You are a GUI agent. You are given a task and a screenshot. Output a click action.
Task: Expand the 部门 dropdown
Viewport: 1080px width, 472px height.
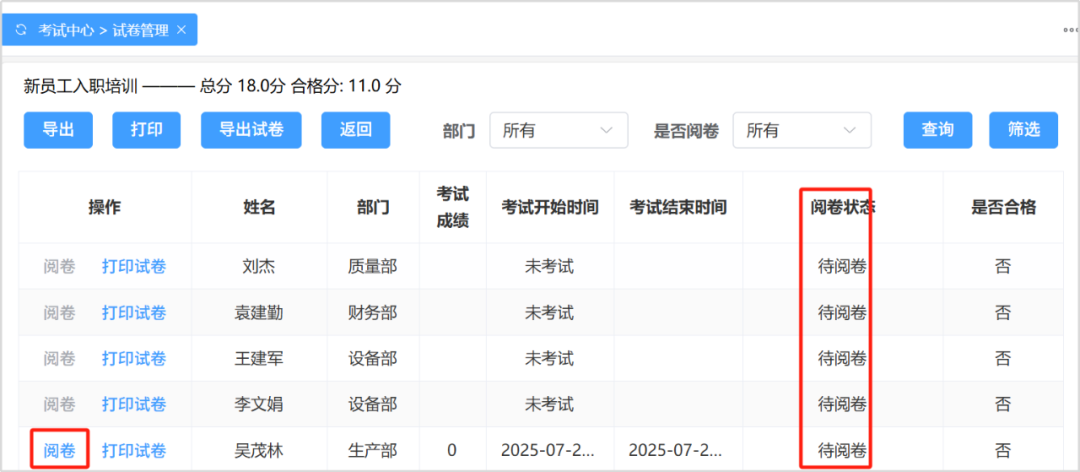(558, 130)
